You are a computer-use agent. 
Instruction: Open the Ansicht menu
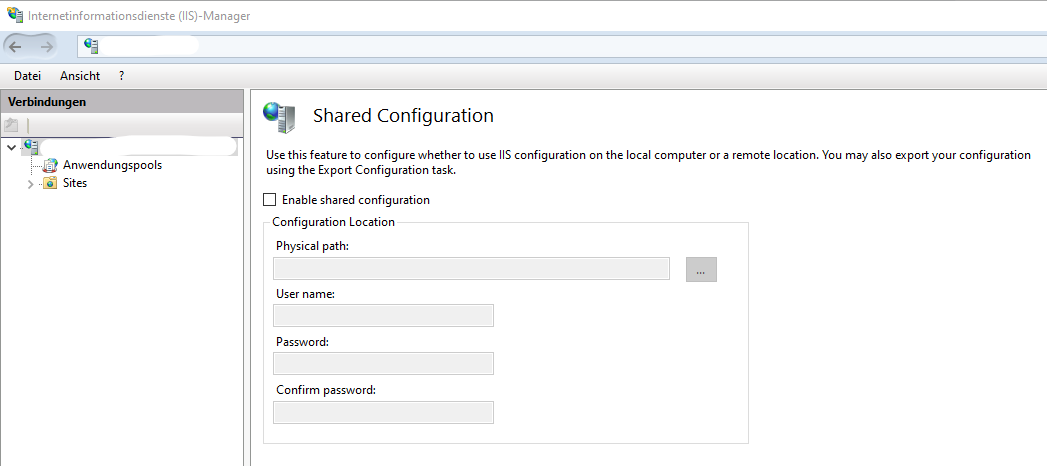pos(80,76)
